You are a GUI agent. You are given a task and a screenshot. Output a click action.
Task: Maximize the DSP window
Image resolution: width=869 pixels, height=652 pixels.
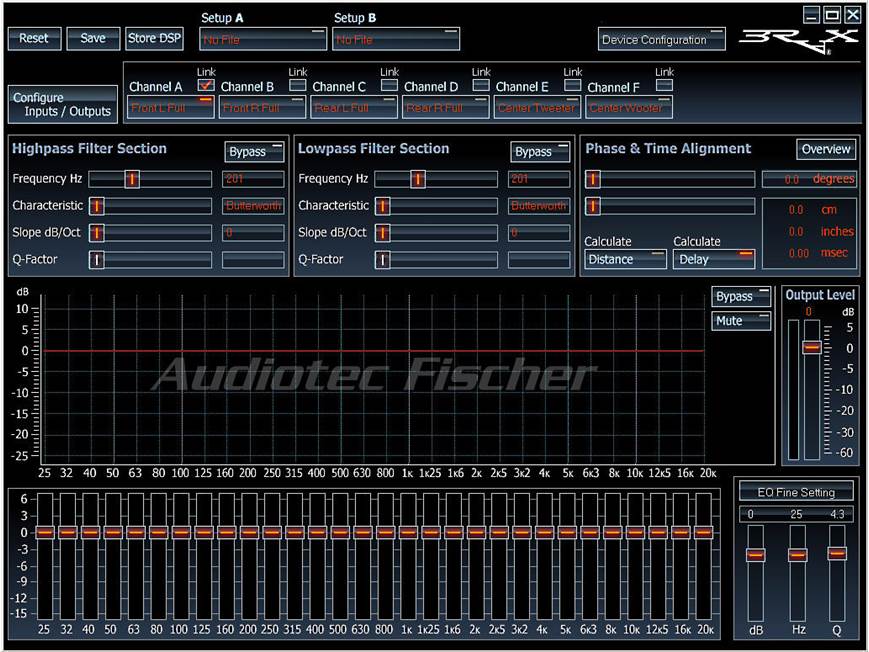click(x=832, y=15)
